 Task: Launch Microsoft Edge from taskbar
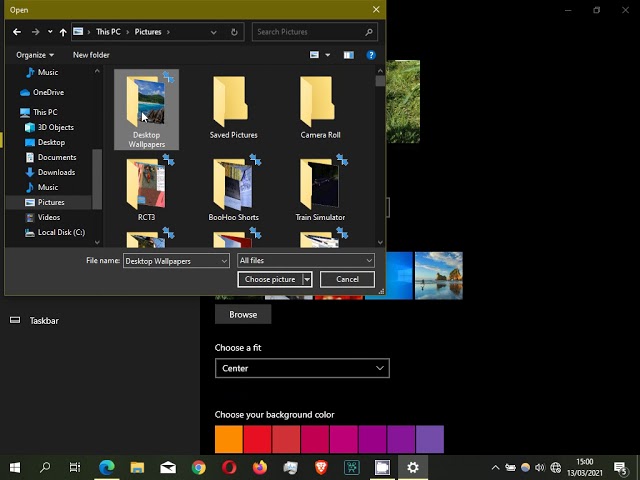pos(107,467)
